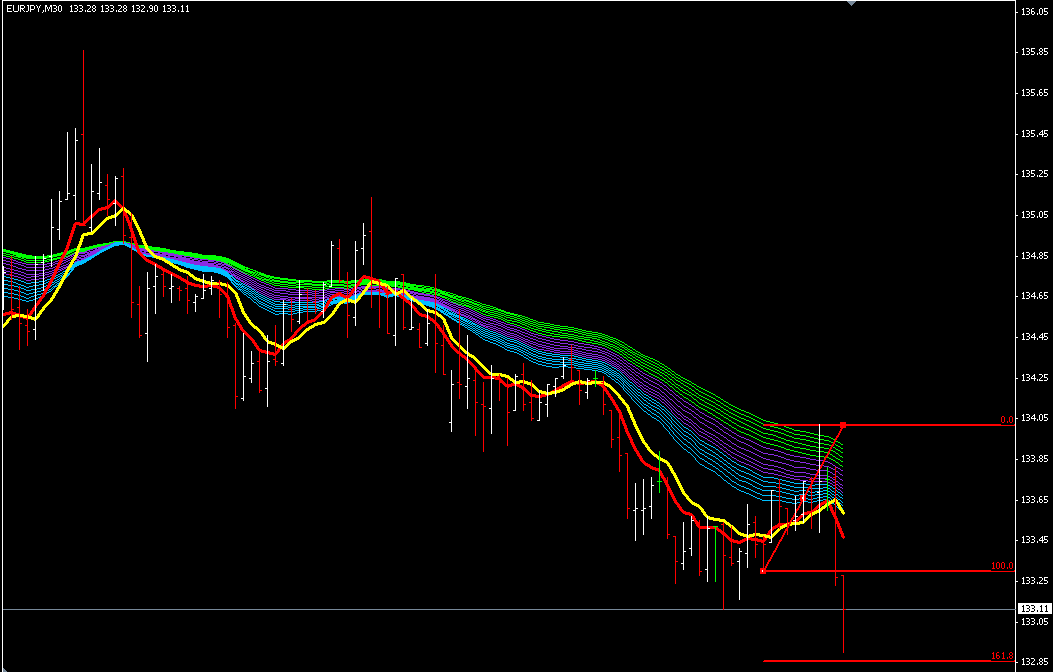Select the Fibonacci 161.8 level label

(x=1002, y=656)
